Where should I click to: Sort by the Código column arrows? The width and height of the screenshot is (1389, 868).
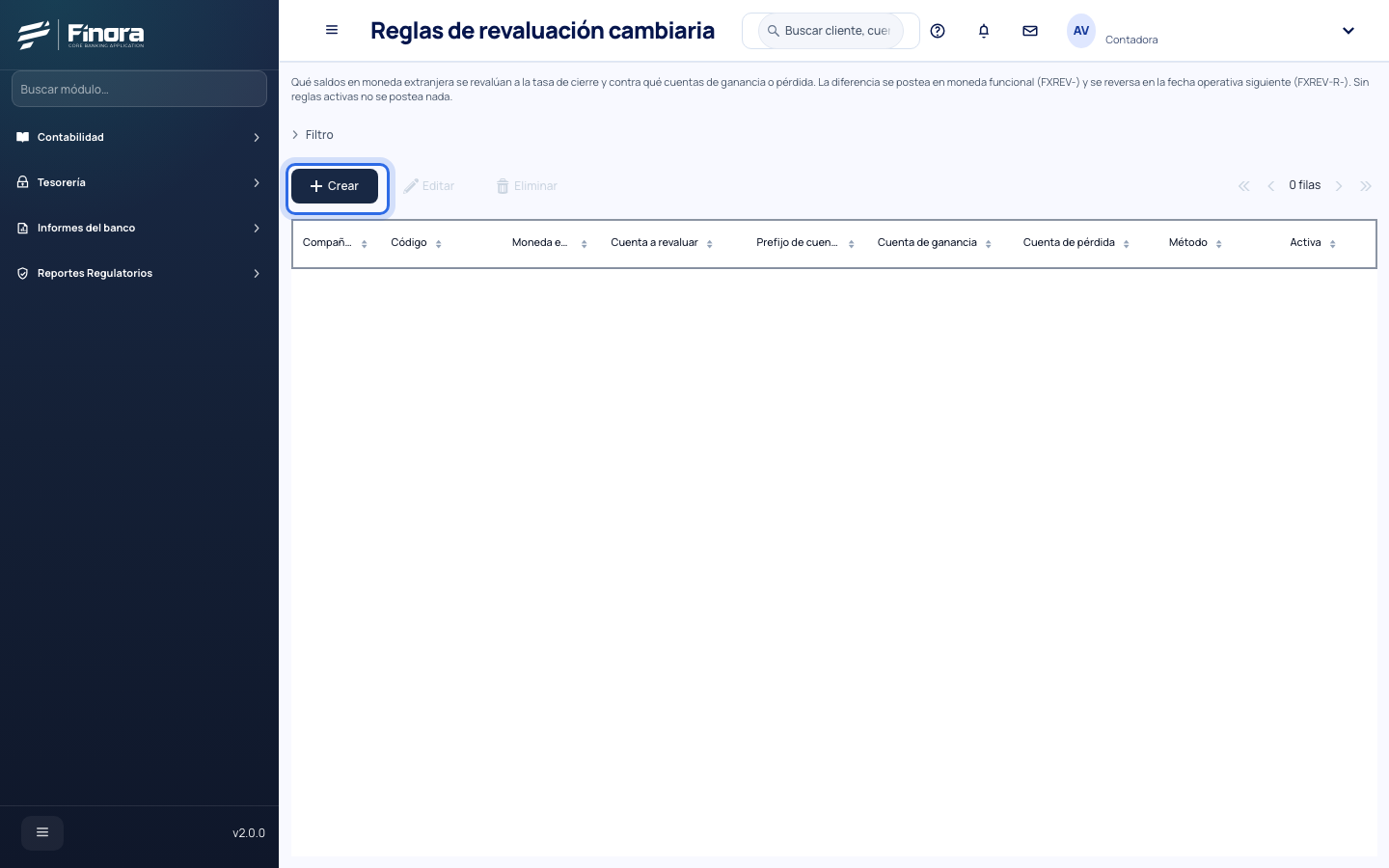coord(438,244)
